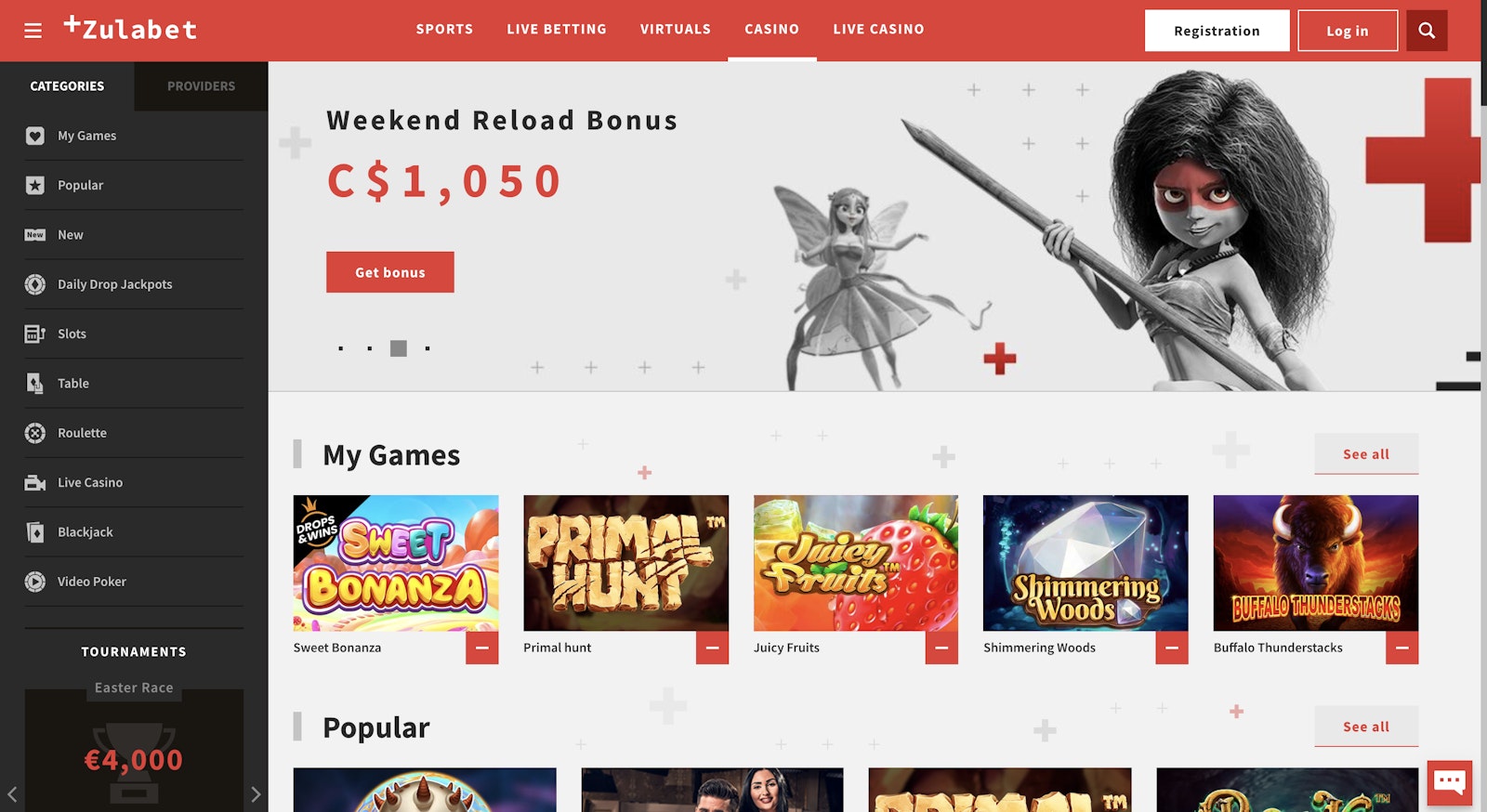This screenshot has width=1487, height=812.
Task: Open the hamburger menu icon
Action: 33,31
